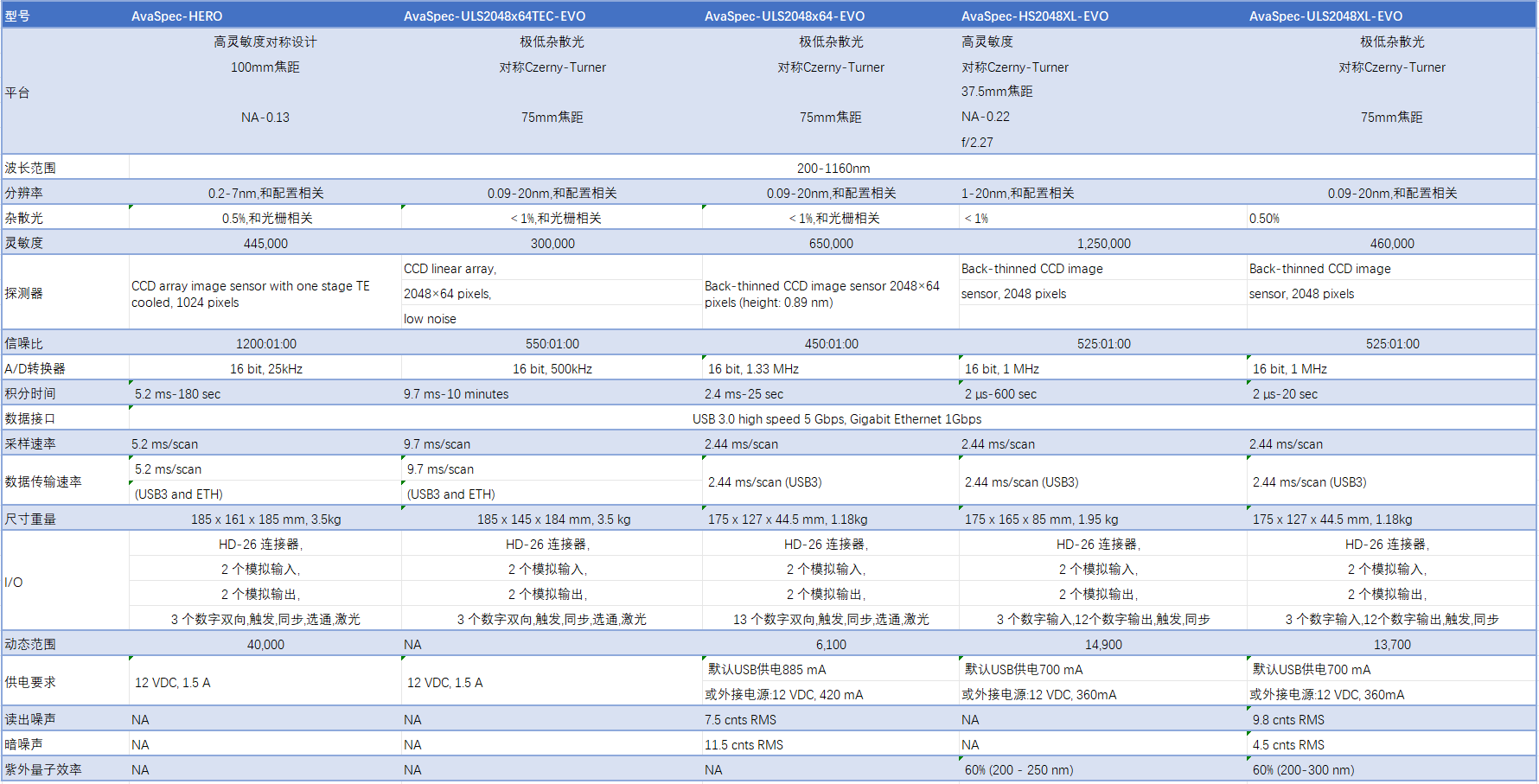Select cell 60% (200 - 250 nm)
The height and width of the screenshot is (784, 1539).
pyautogui.click(x=1103, y=769)
